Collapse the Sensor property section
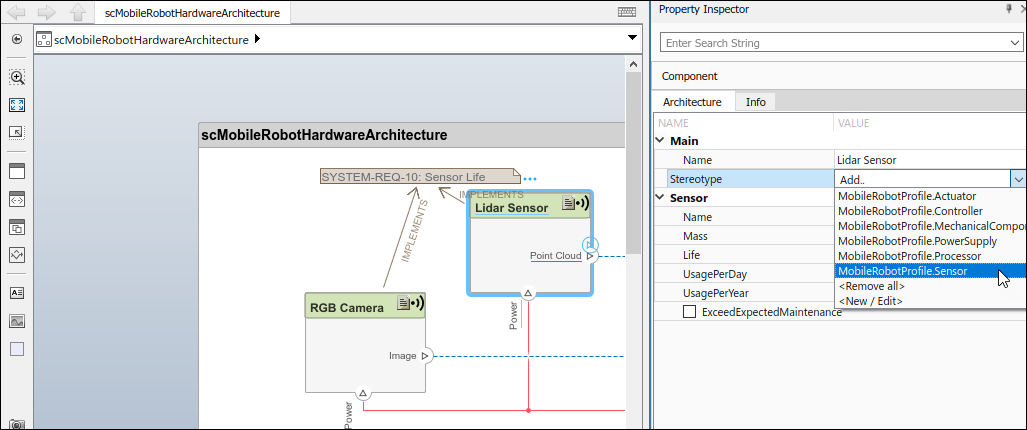 [660, 198]
